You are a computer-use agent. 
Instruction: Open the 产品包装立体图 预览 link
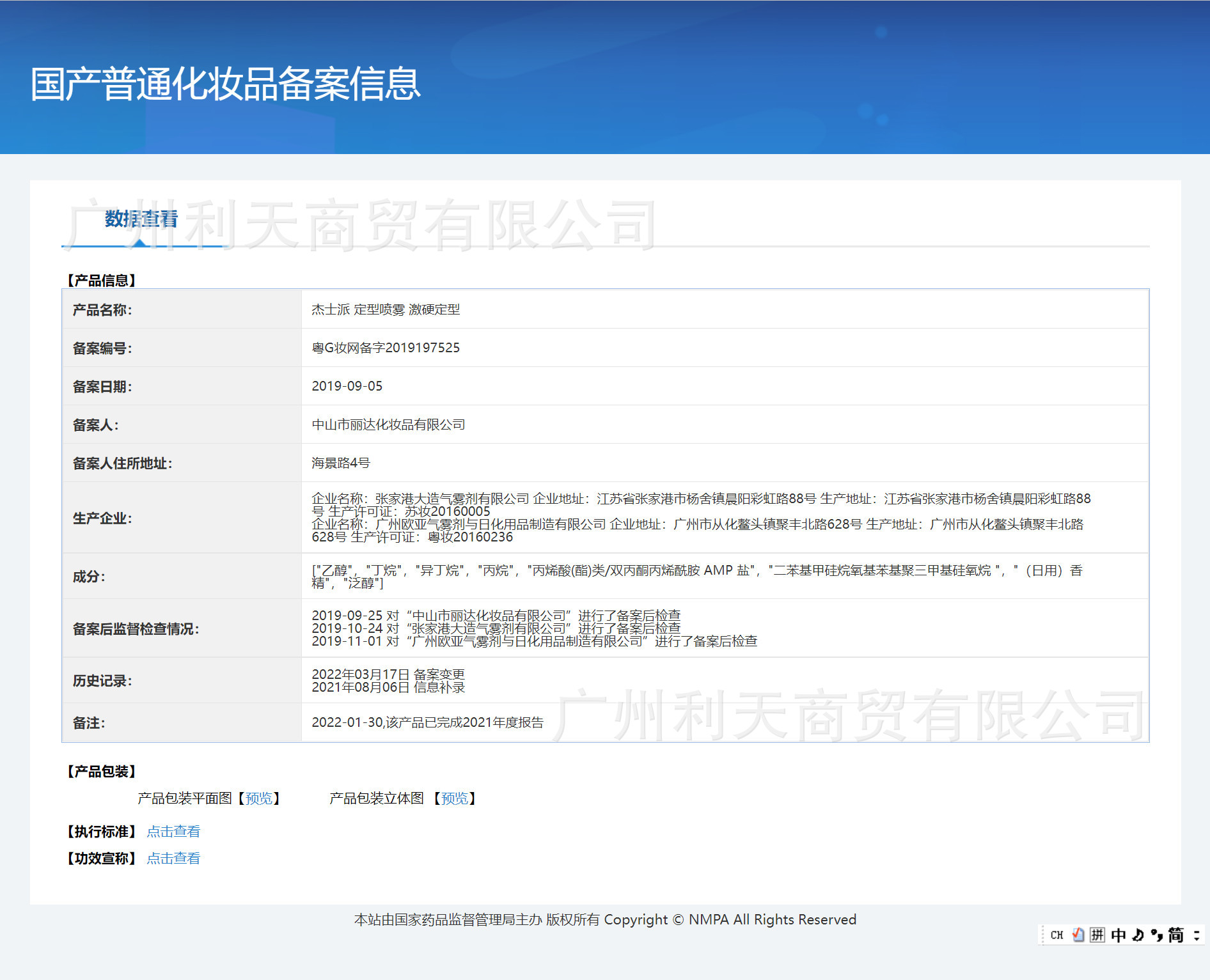455,798
